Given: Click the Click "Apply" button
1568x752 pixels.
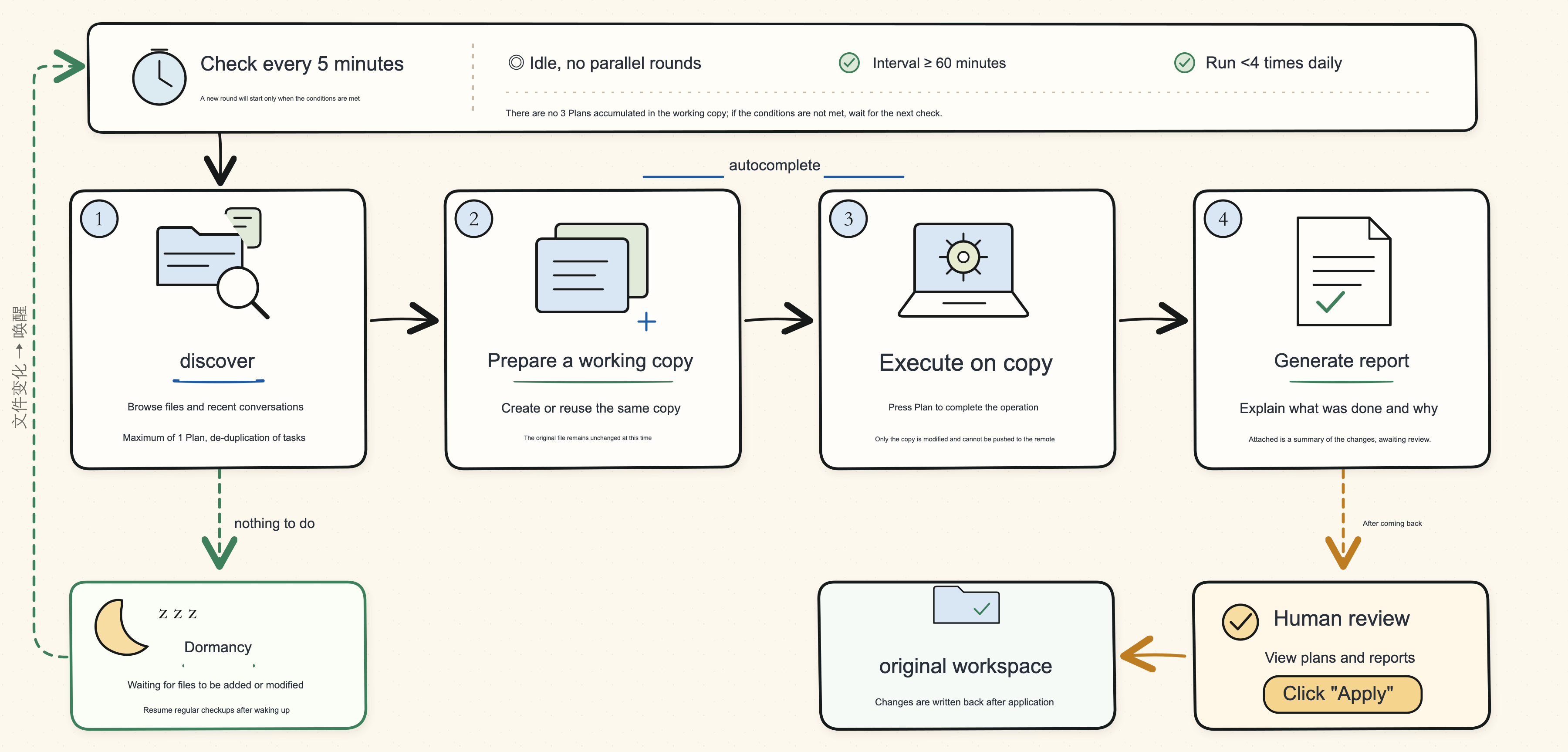Looking at the screenshot, I should (1342, 694).
